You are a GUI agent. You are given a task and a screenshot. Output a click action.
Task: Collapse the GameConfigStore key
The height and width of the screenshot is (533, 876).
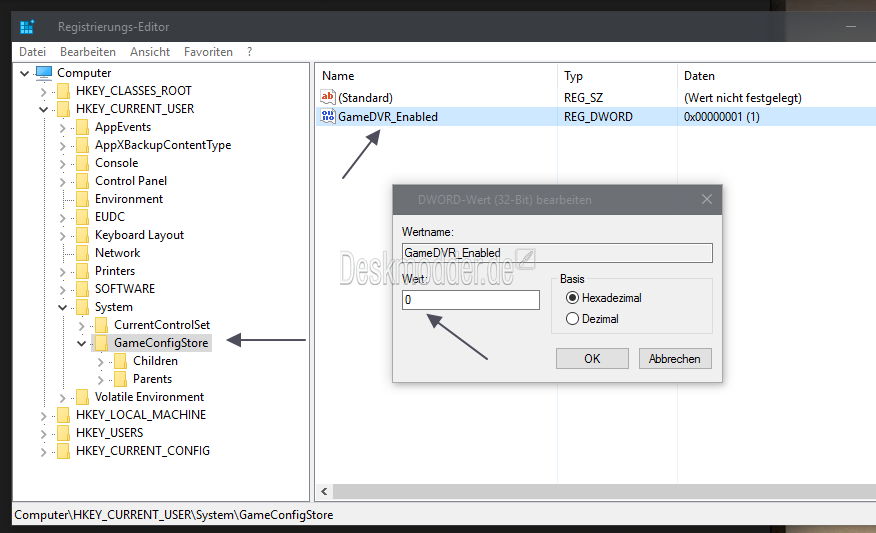tap(82, 344)
